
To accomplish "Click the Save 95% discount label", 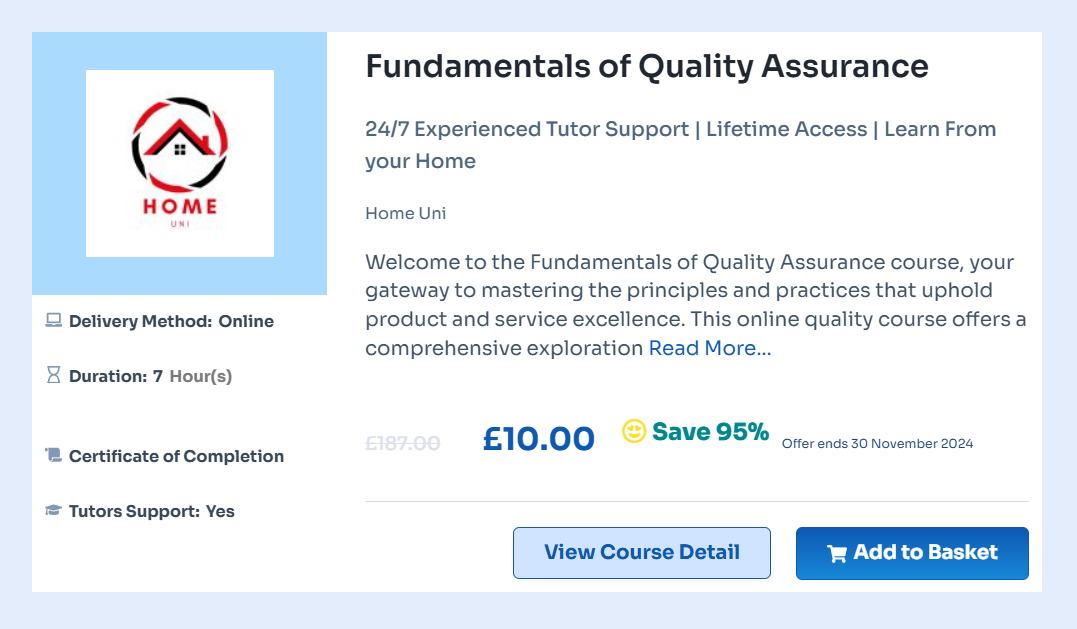I will [710, 432].
